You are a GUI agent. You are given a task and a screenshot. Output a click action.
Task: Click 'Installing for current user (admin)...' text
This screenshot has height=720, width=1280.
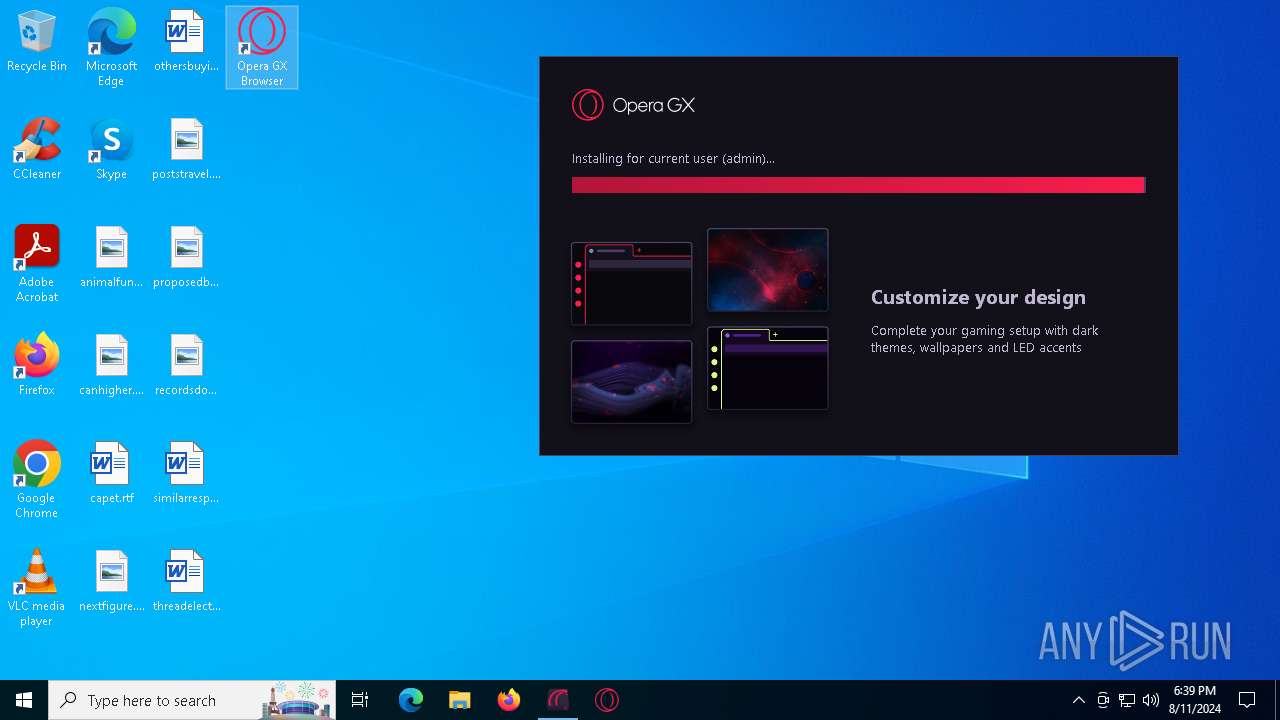click(673, 158)
